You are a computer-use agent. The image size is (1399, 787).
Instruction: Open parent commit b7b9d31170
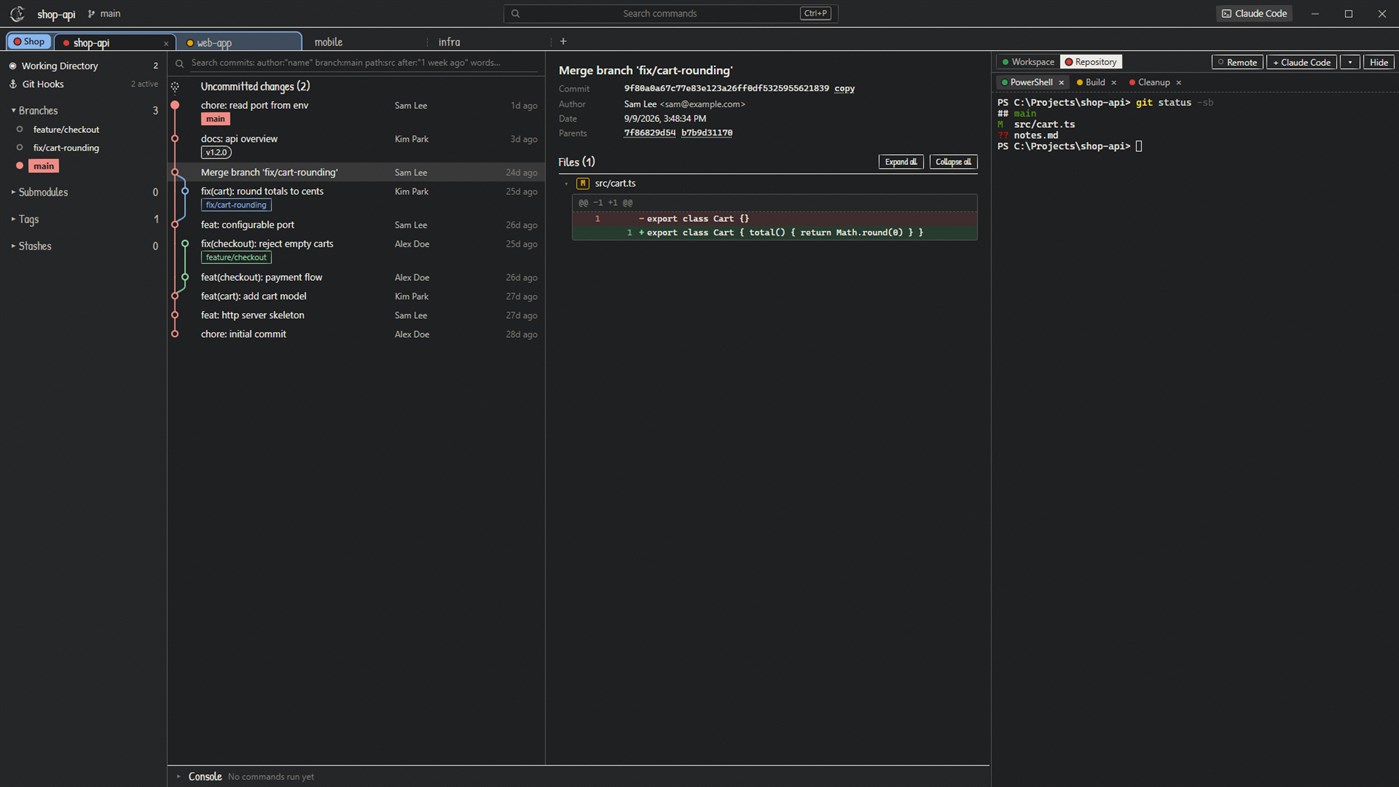point(707,133)
